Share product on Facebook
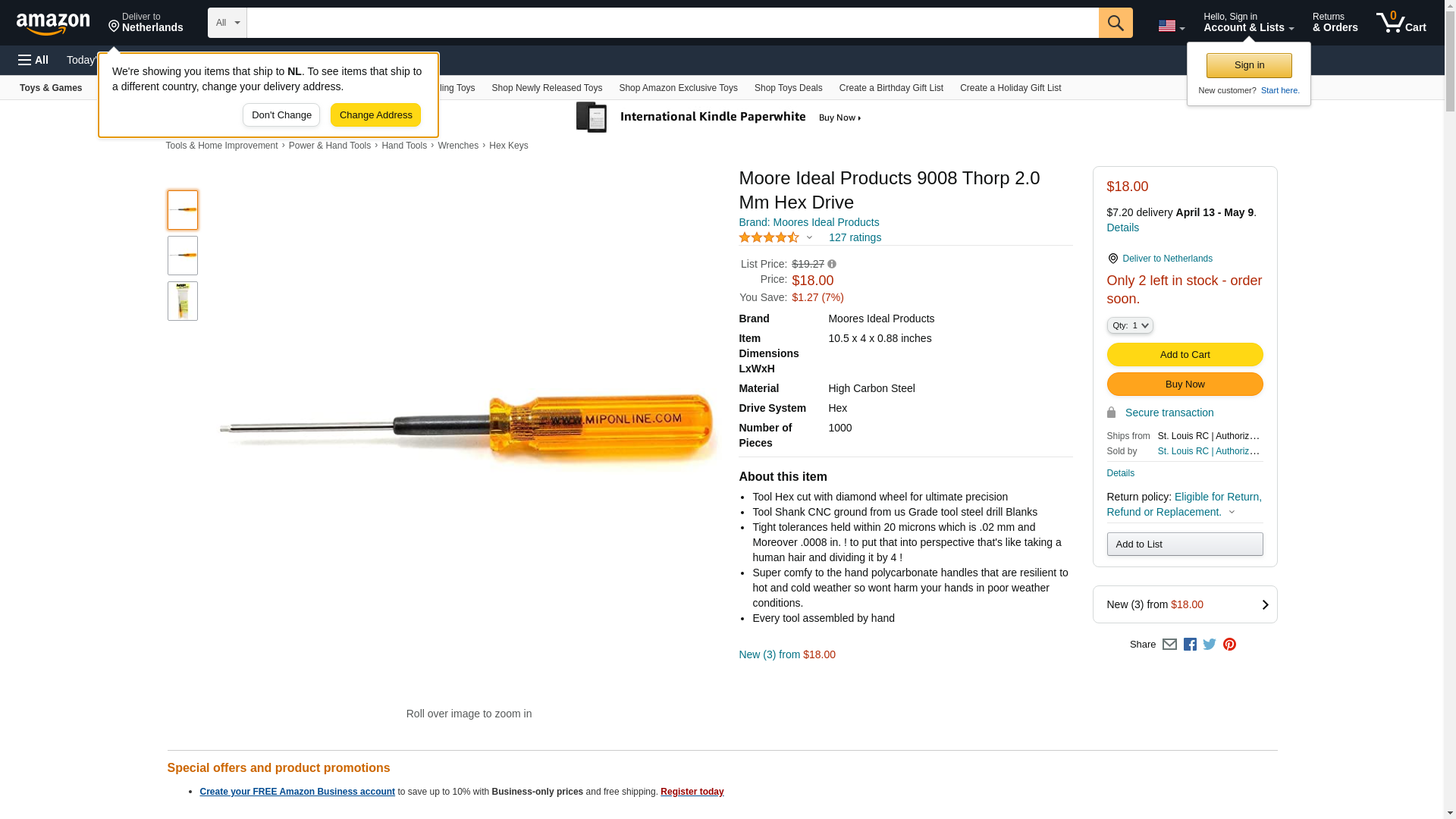Viewport: 1456px width, 819px height. pos(1190,645)
